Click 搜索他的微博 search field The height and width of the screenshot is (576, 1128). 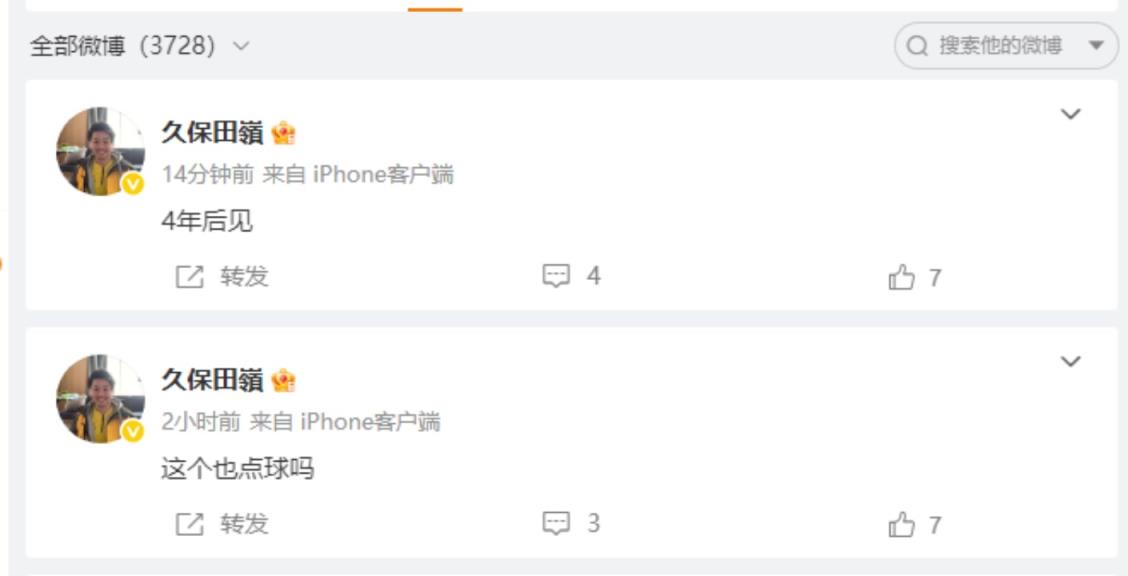click(x=1006, y=46)
